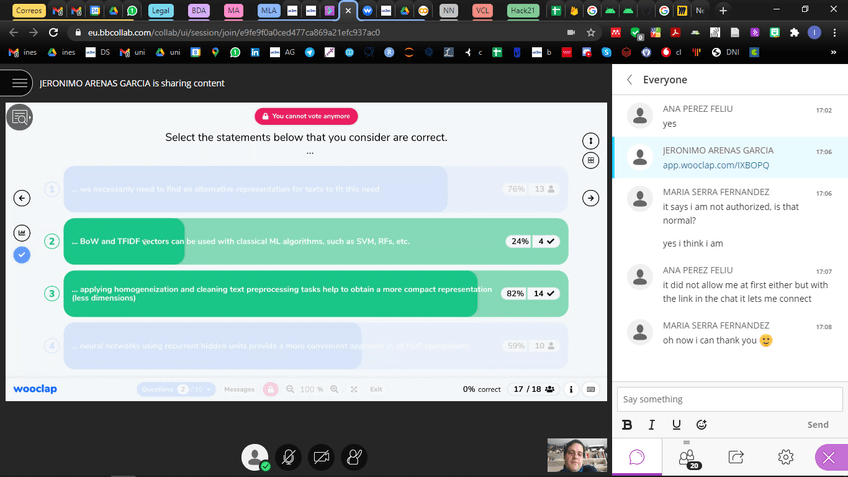The height and width of the screenshot is (477, 848).
Task: Bookmark this page with star icon
Action: pyautogui.click(x=591, y=32)
